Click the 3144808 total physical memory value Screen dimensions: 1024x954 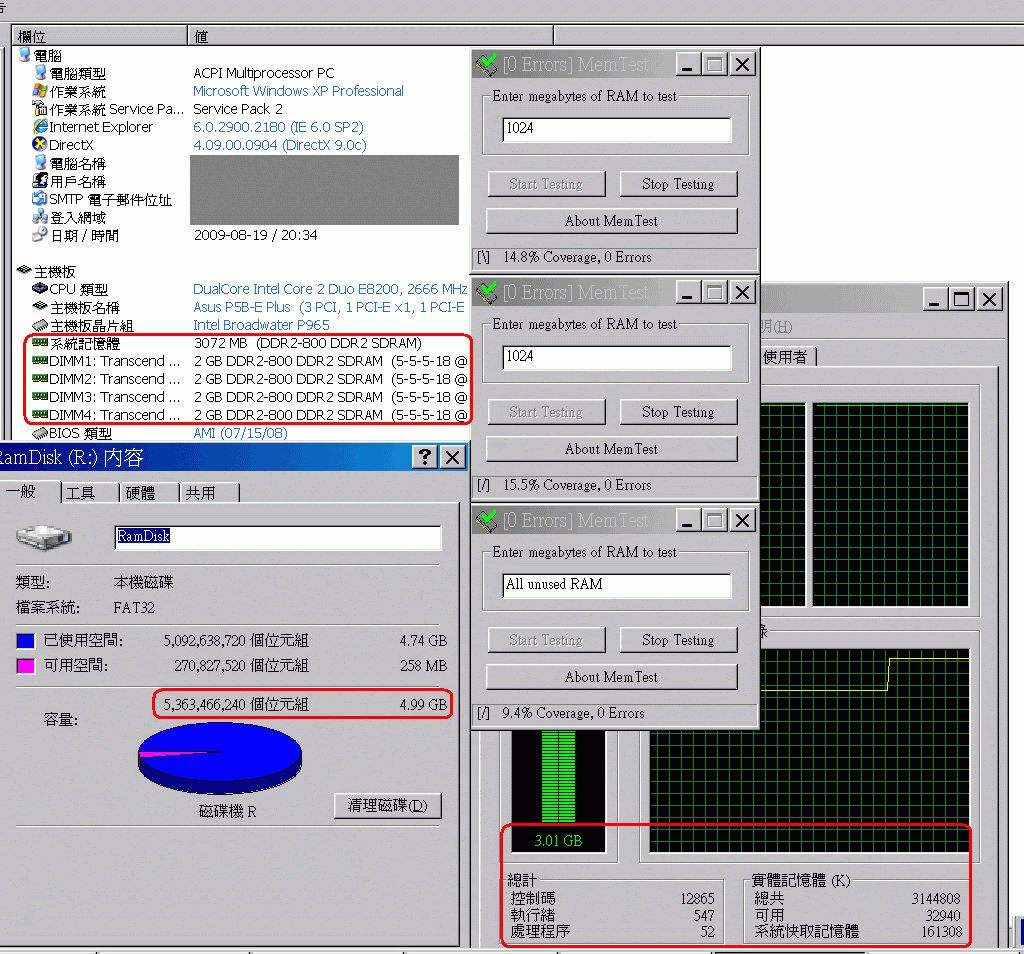click(x=936, y=898)
